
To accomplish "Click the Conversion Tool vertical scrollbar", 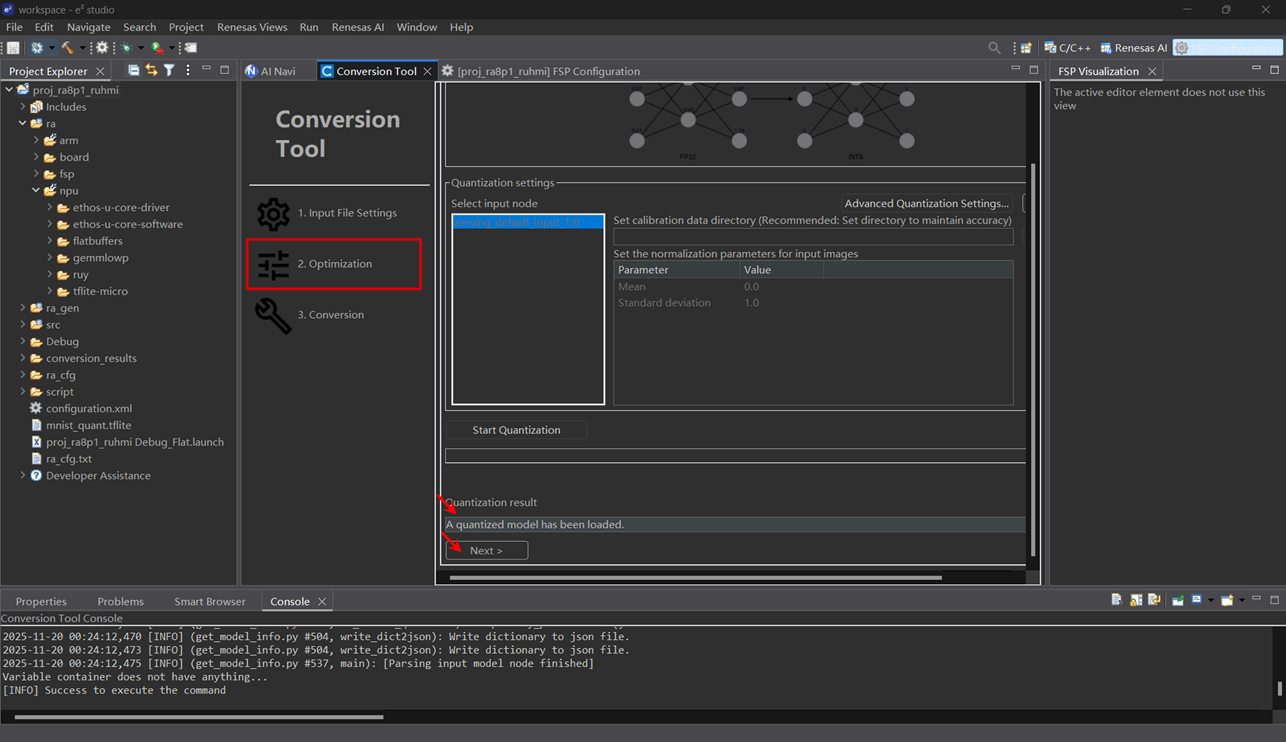I will [x=1034, y=360].
